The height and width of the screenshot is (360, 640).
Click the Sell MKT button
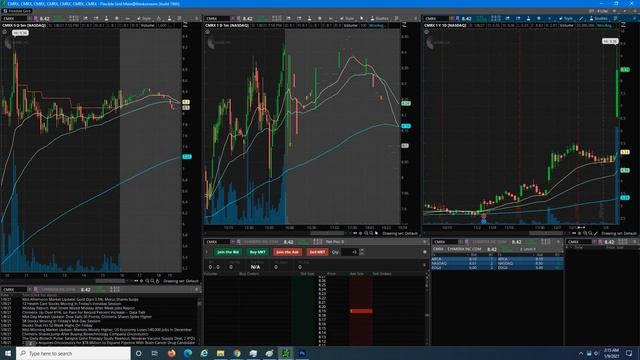(x=317, y=252)
